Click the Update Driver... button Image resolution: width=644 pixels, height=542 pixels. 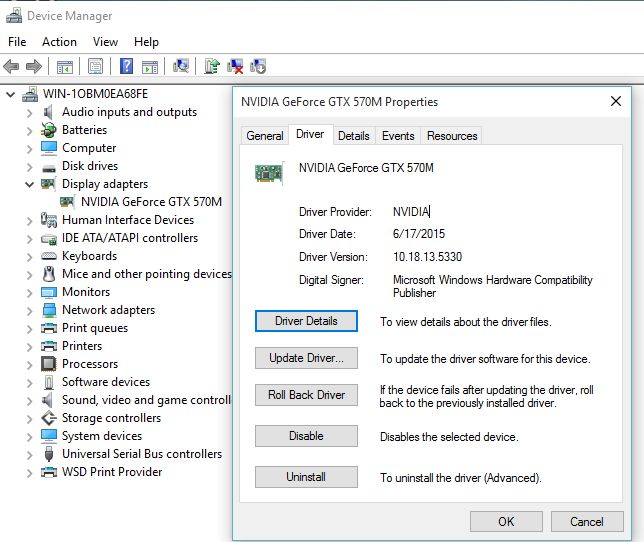[x=306, y=358]
